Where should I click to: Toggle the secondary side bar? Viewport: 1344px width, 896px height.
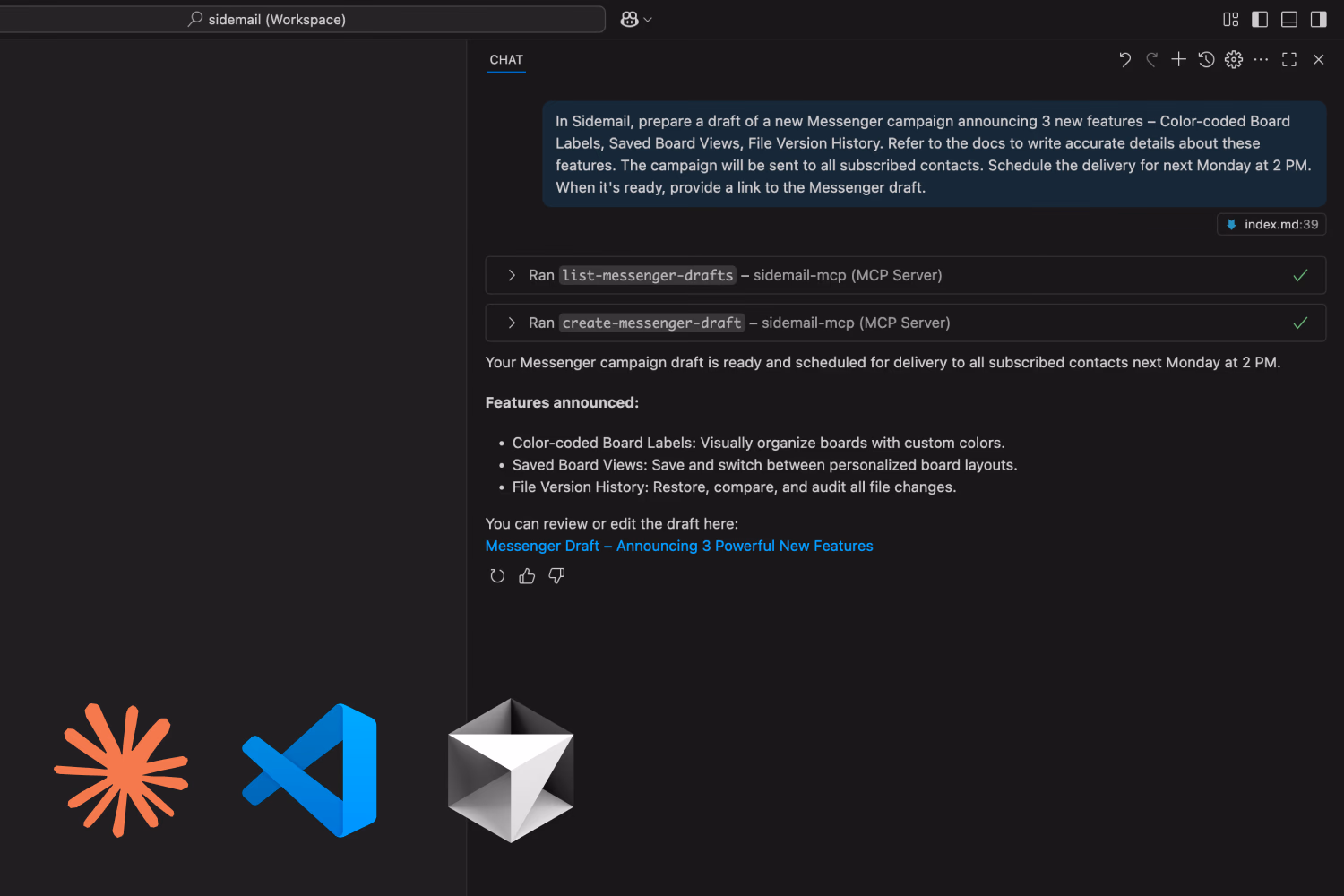point(1318,19)
